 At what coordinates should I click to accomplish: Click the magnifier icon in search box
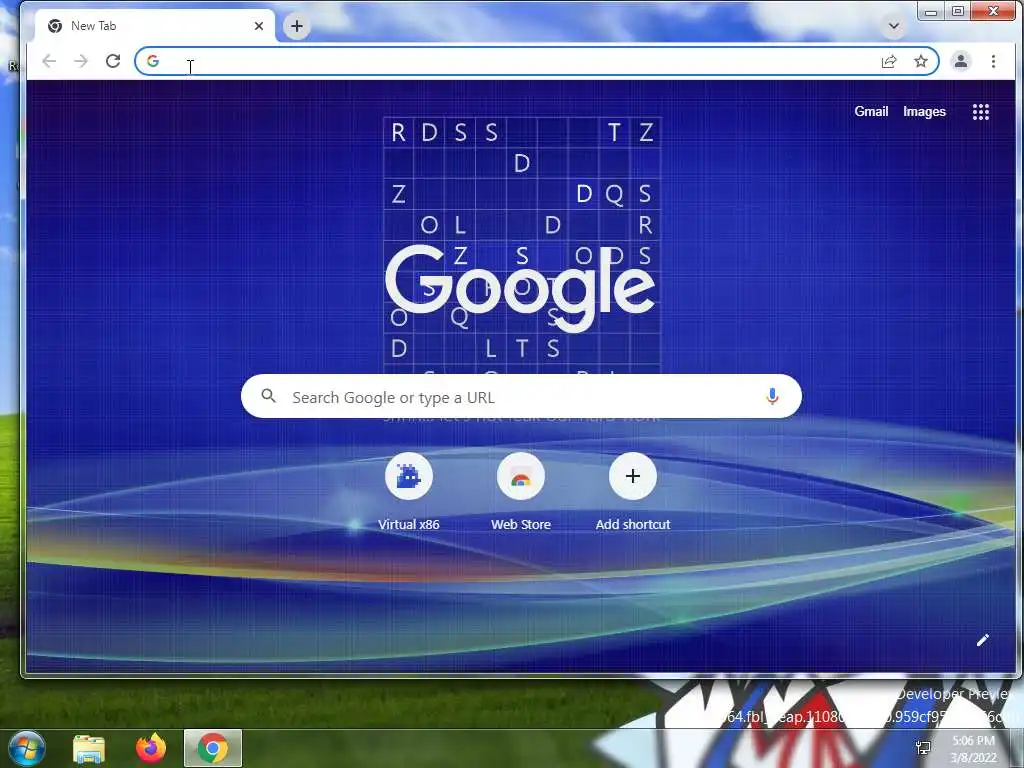(268, 396)
